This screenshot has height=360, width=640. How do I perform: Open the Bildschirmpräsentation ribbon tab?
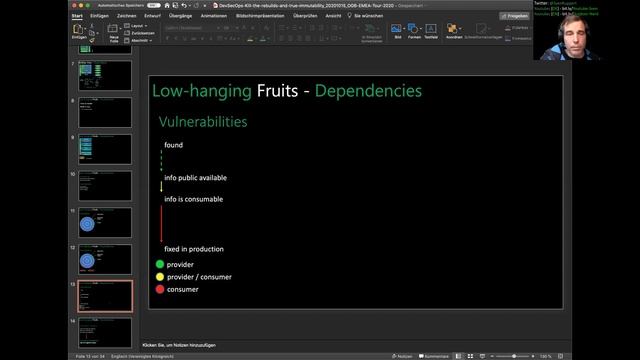point(260,16)
